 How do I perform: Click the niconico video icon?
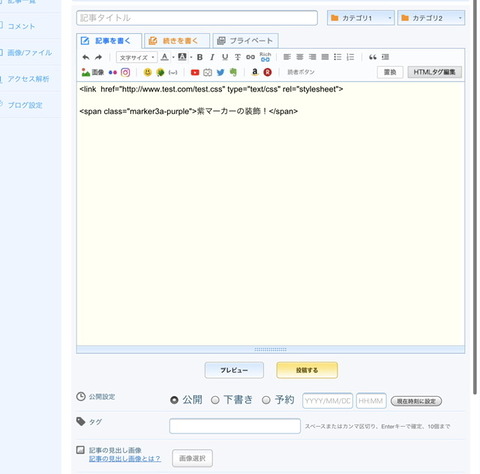point(208,72)
